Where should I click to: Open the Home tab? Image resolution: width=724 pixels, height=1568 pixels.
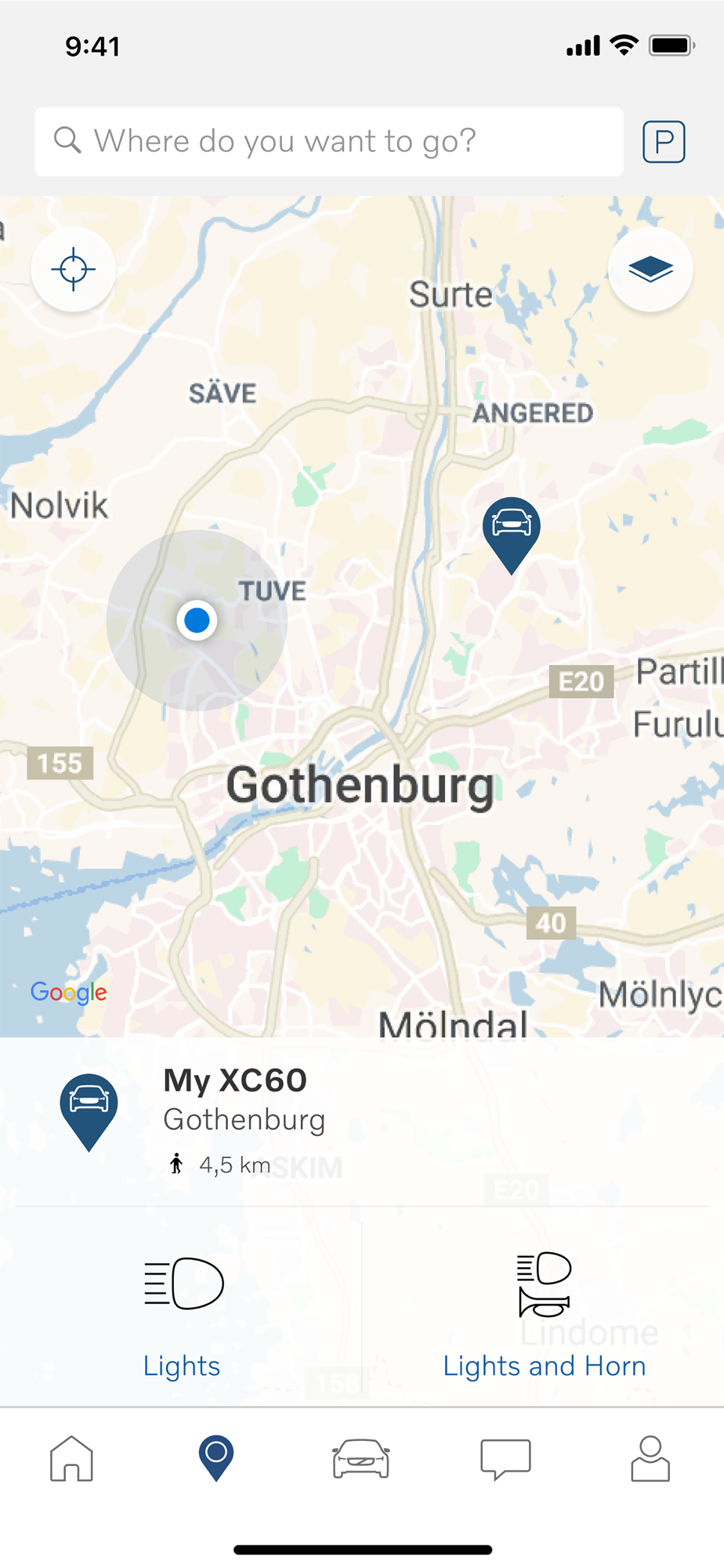pos(71,1459)
